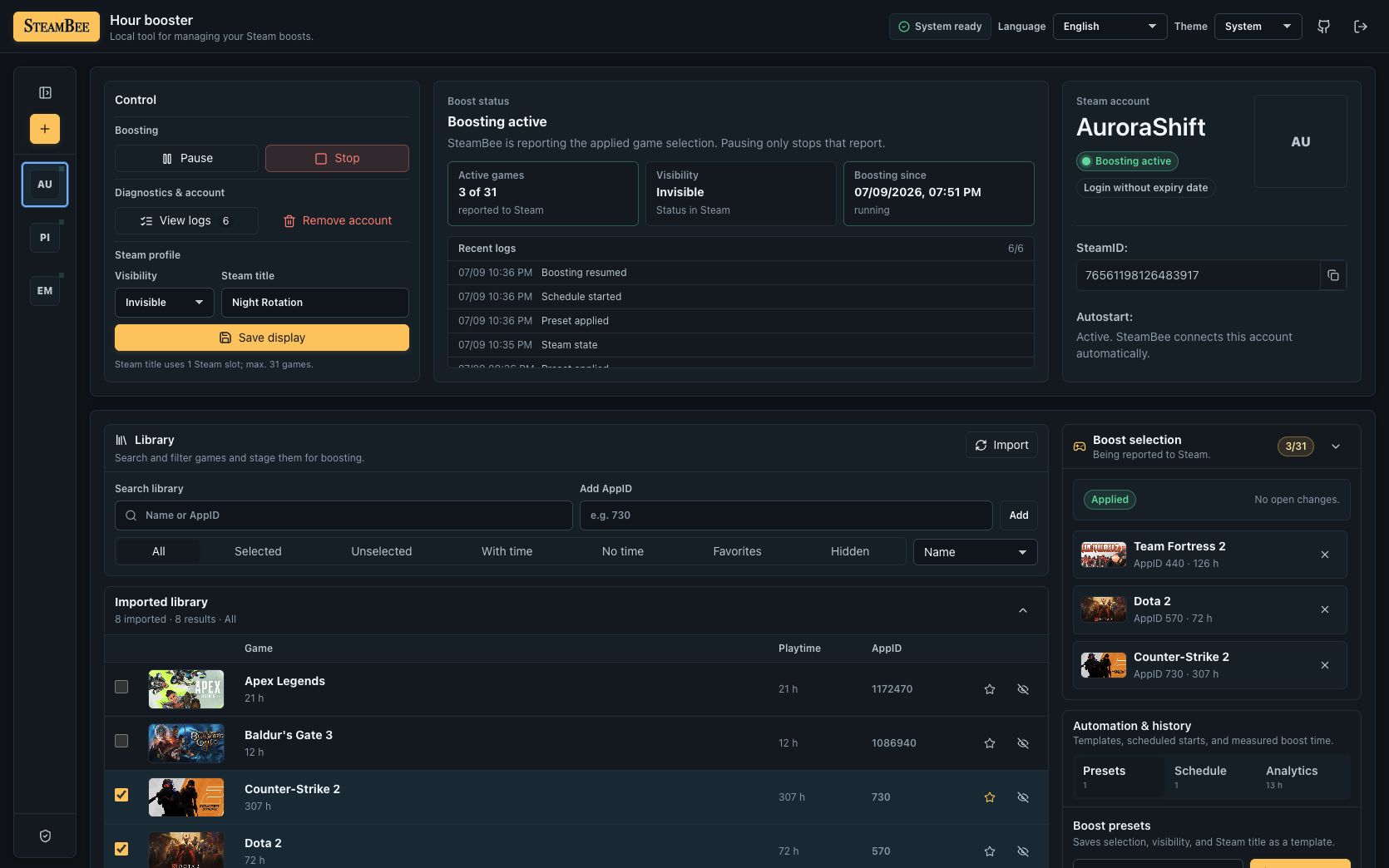
Task: Filter library by Selected
Action: point(258,551)
